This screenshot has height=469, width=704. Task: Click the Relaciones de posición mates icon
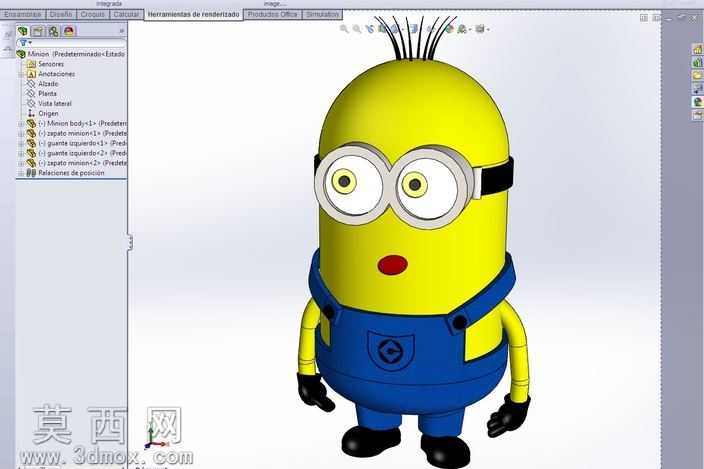point(31,173)
